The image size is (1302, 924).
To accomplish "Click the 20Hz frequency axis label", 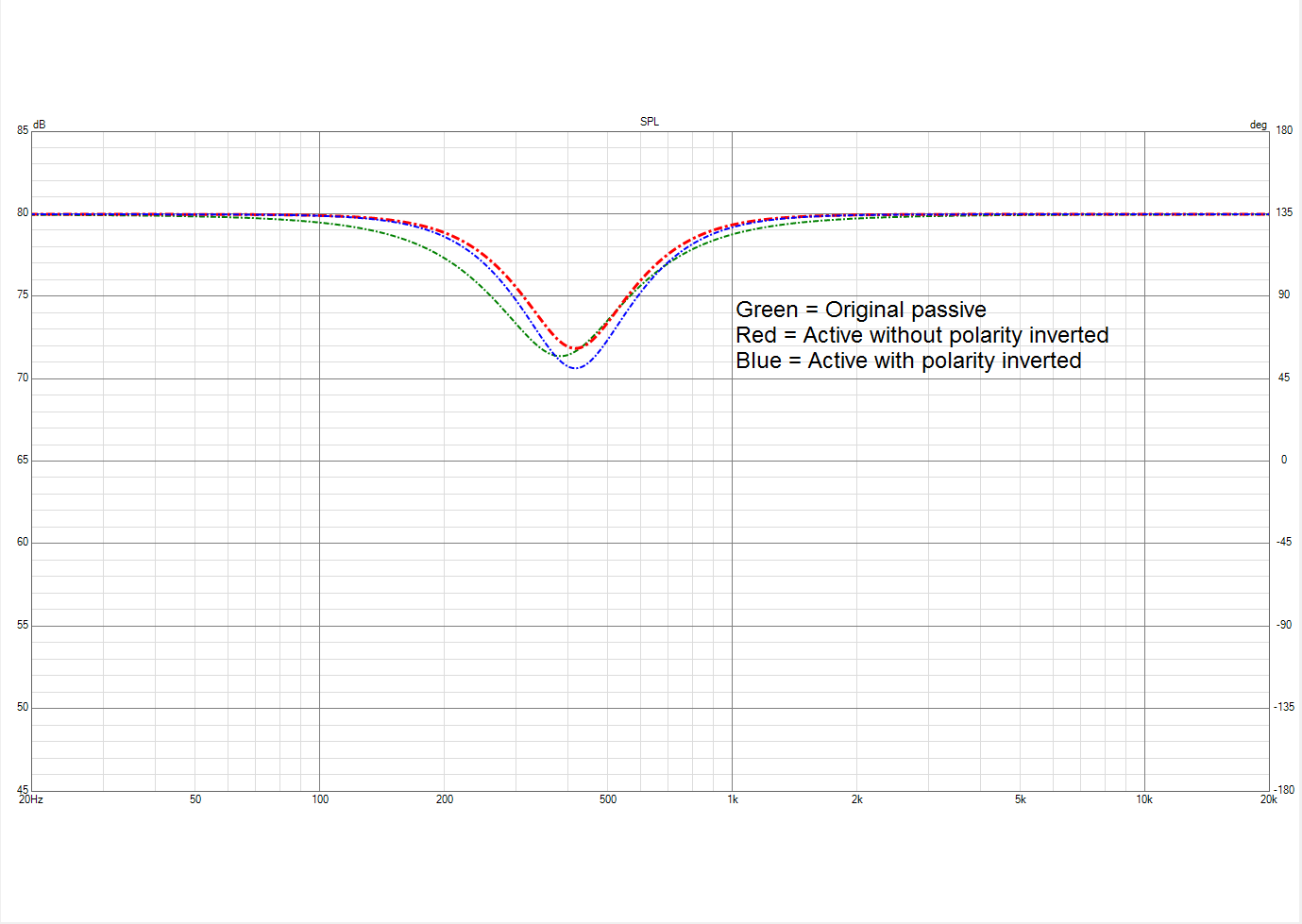I will pos(31,799).
